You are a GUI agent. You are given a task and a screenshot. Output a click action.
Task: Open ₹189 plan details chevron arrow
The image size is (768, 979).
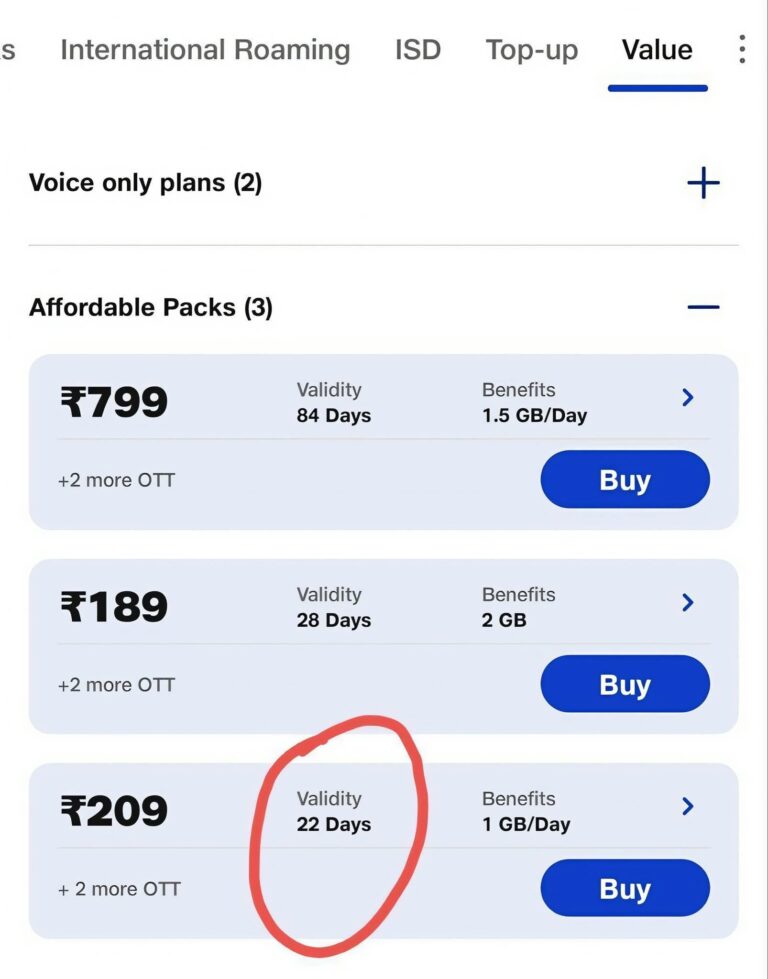[x=688, y=602]
